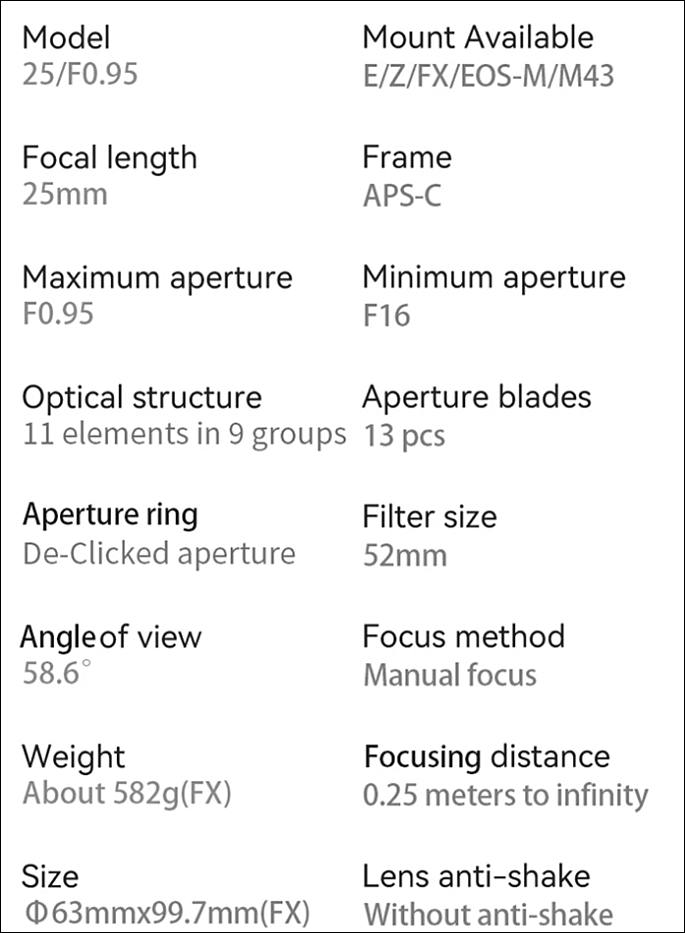Screen dimensions: 685x933
Task: Select the 25/F0.95 model value
Action: pos(80,74)
